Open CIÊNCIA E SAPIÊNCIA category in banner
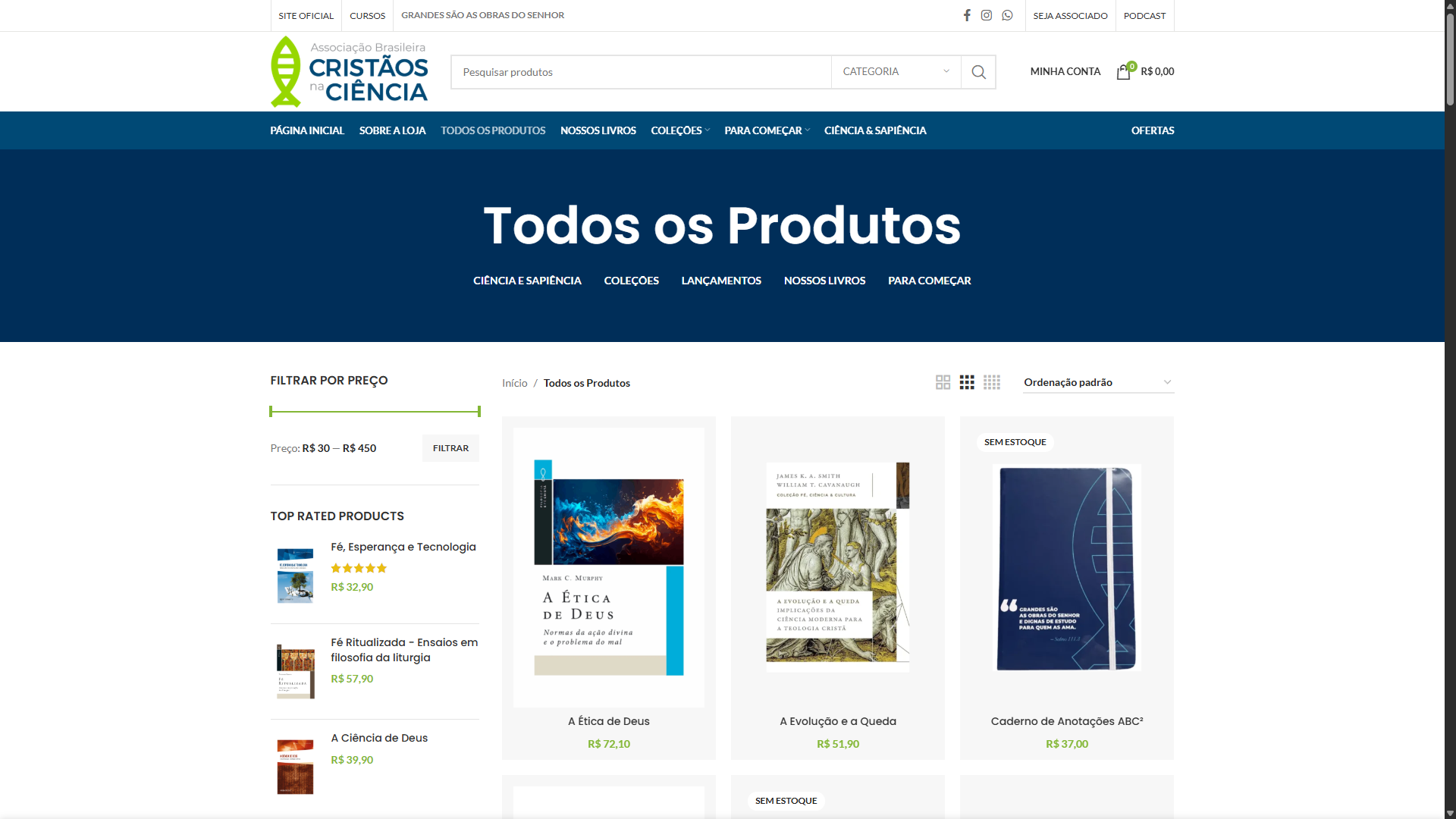The height and width of the screenshot is (819, 1456). (x=527, y=281)
